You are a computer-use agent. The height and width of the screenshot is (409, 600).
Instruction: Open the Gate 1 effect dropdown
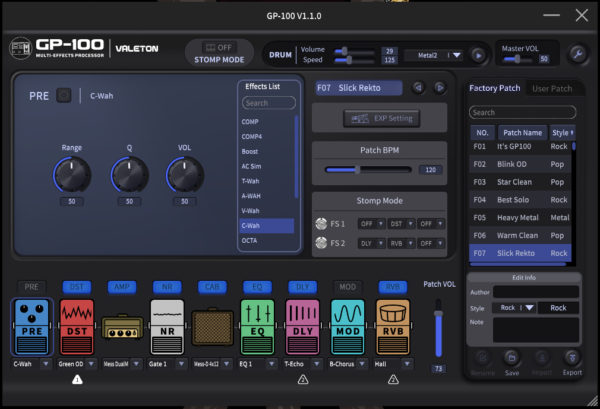coord(167,364)
